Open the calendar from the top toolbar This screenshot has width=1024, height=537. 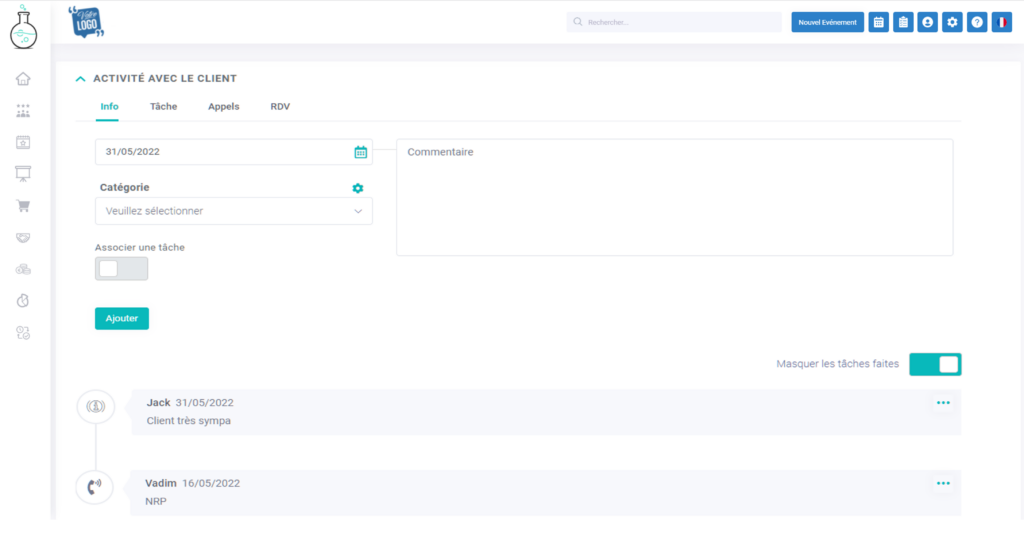click(878, 22)
